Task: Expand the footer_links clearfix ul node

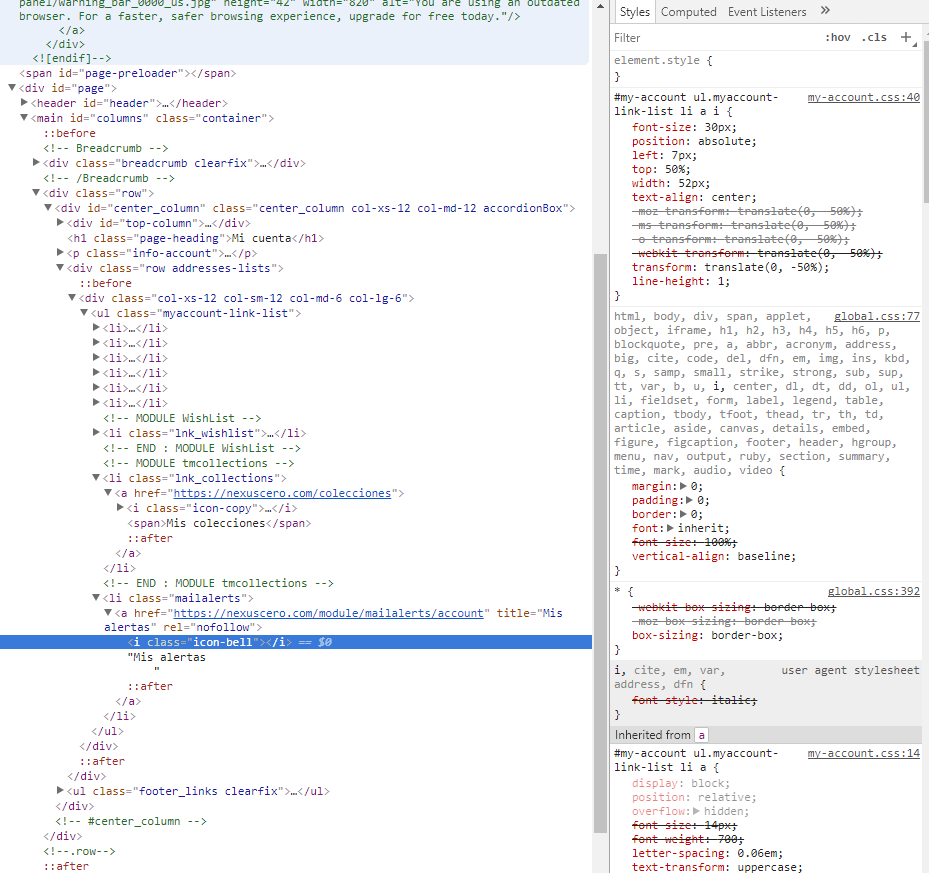Action: click(x=60, y=790)
